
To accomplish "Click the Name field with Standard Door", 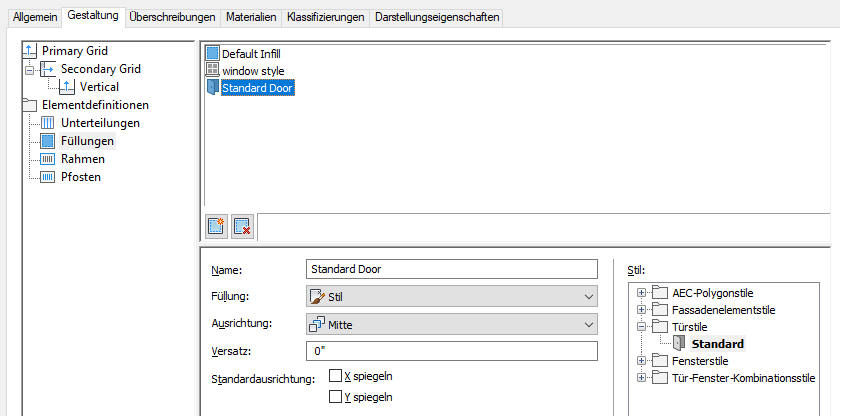I will [452, 269].
